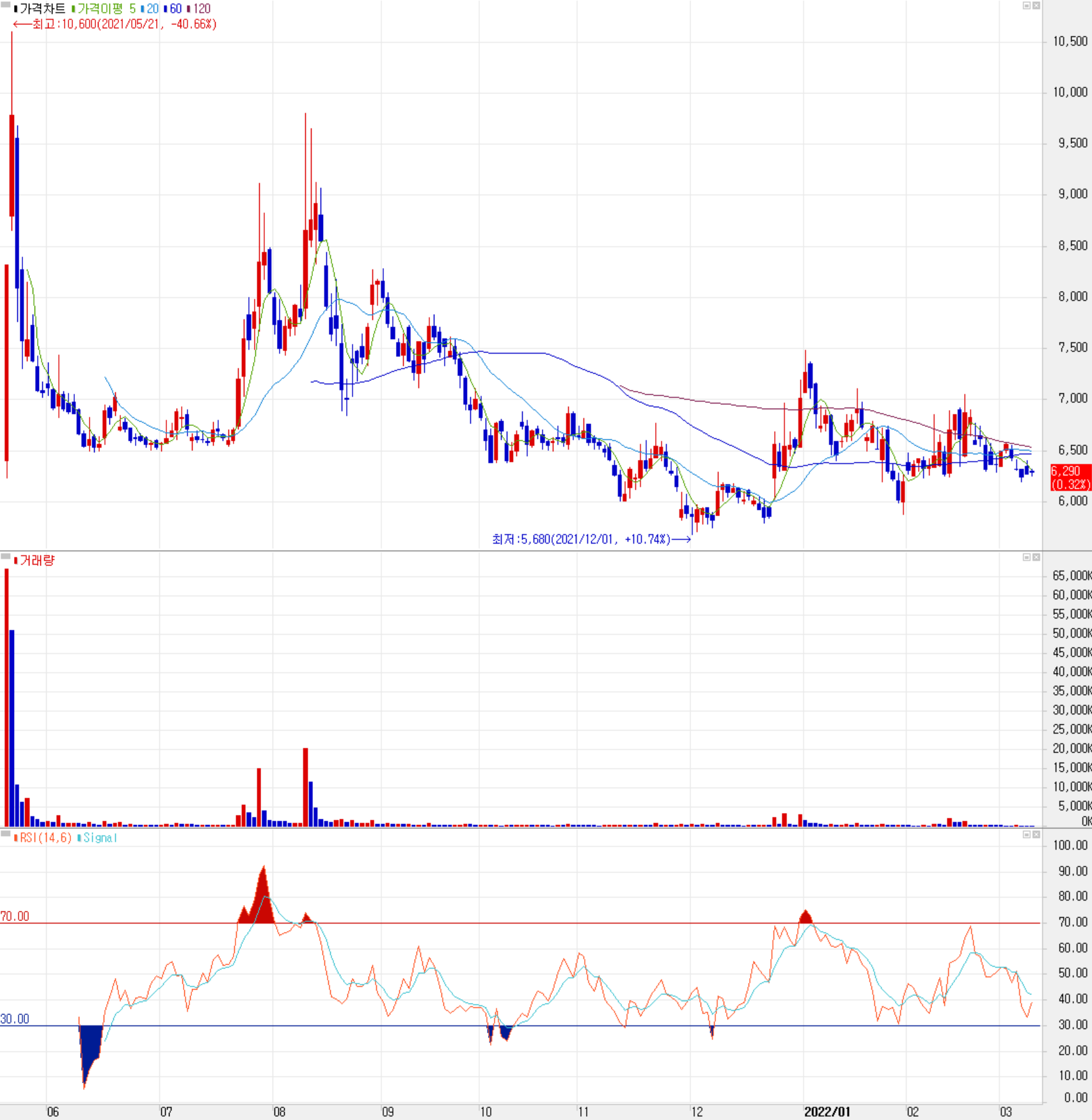Click the 08 month axis label
This screenshot has height=1120, width=1092.
tap(279, 1112)
